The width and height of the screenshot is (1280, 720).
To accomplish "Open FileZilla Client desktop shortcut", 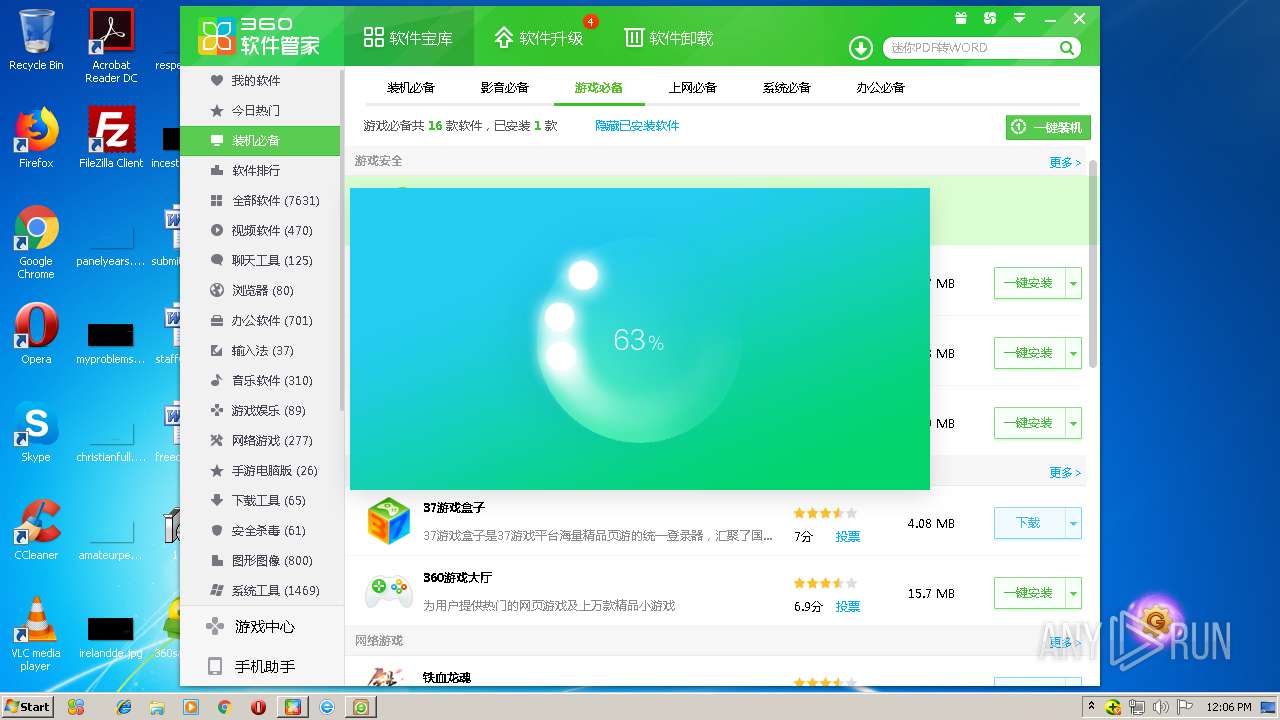I will pos(111,138).
